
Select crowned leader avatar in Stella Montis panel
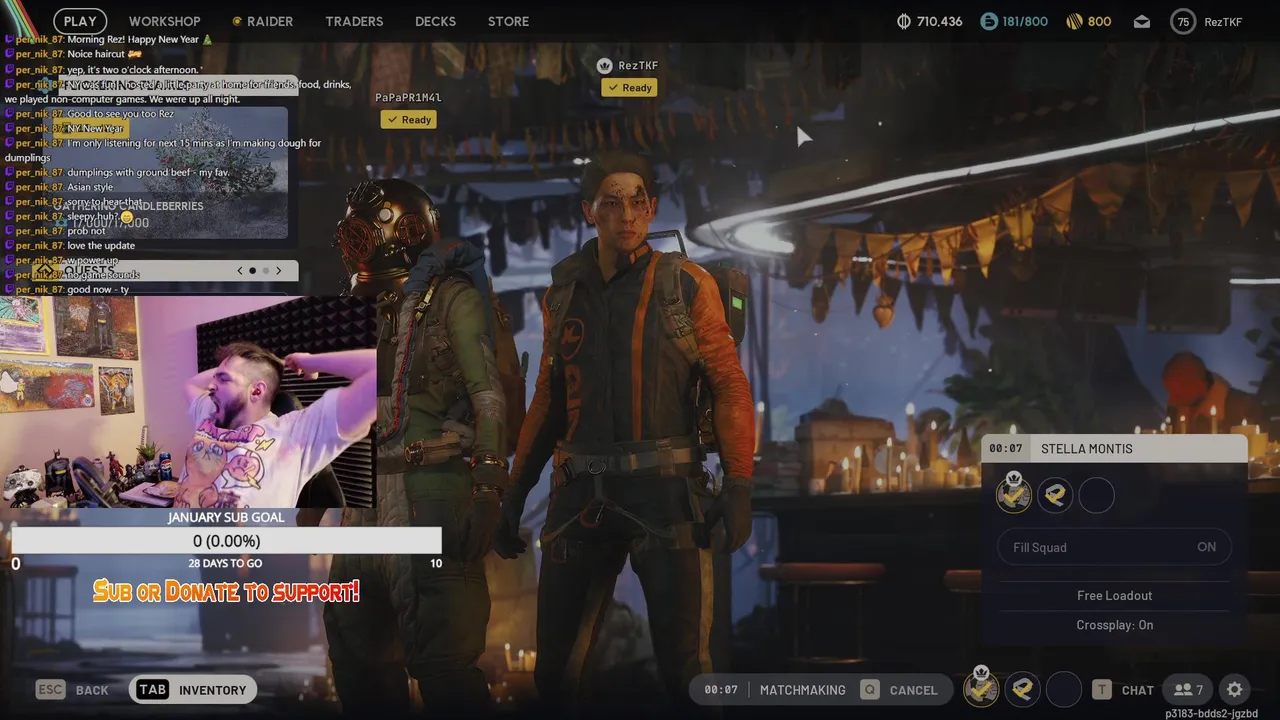pyautogui.click(x=1014, y=494)
